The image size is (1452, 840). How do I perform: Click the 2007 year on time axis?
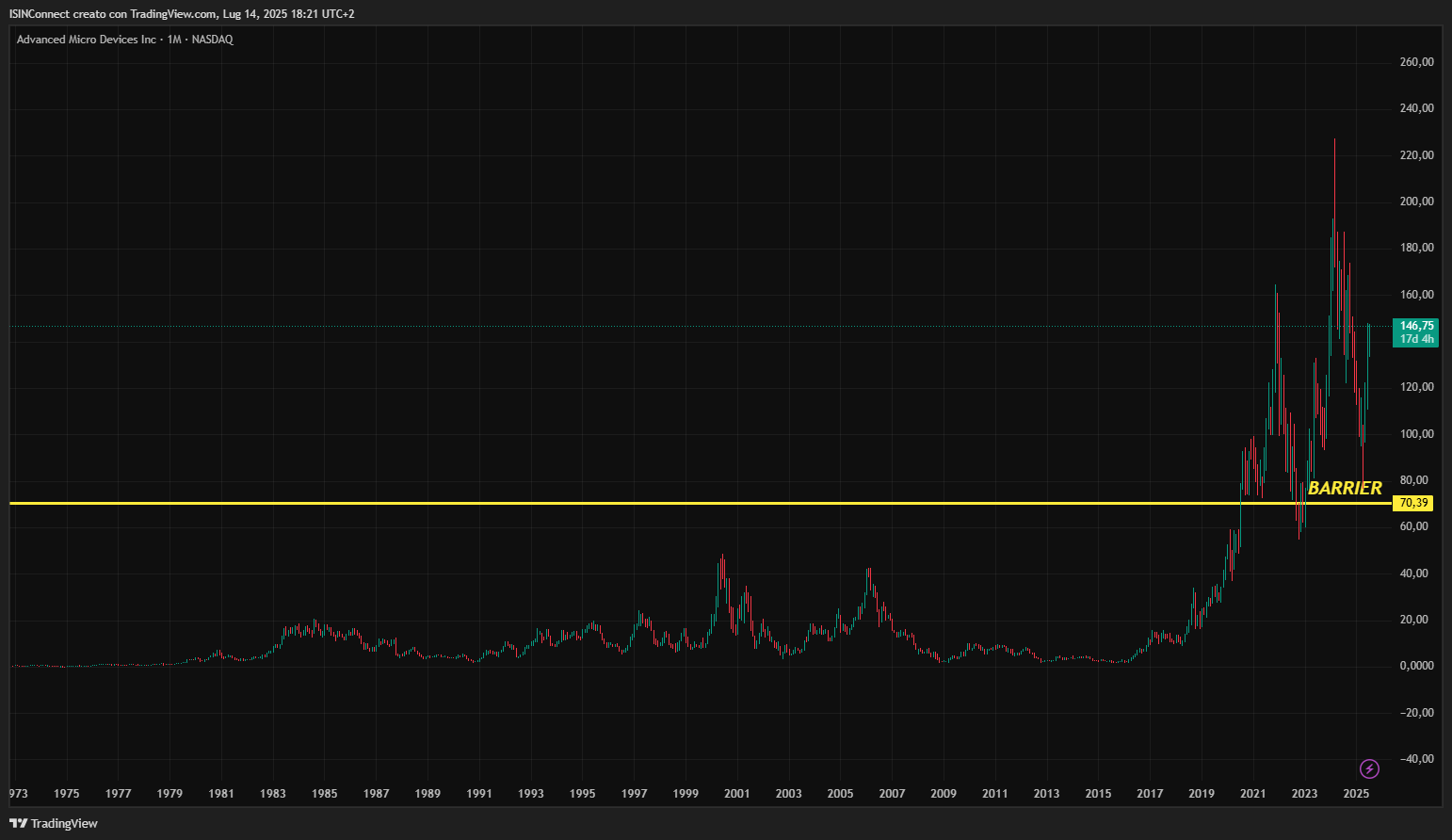892,794
